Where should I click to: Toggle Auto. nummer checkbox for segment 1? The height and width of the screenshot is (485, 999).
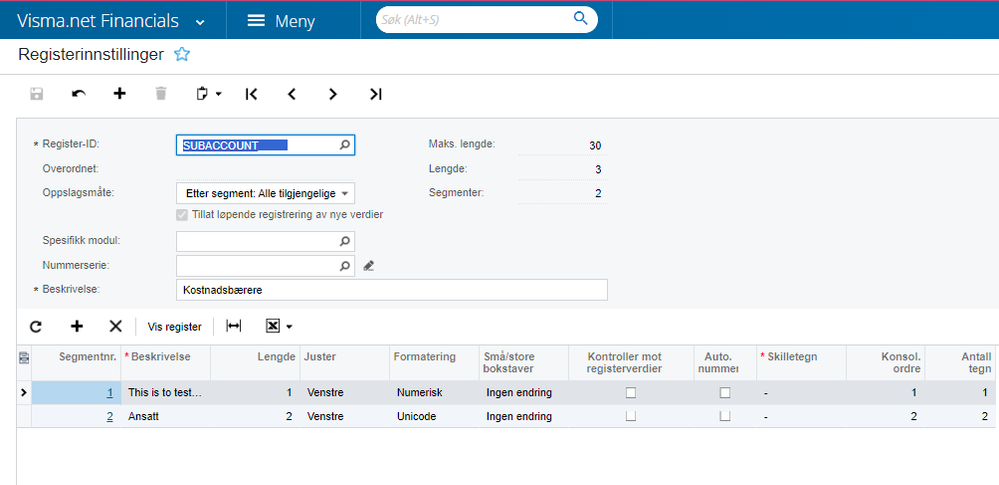pyautogui.click(x=725, y=393)
